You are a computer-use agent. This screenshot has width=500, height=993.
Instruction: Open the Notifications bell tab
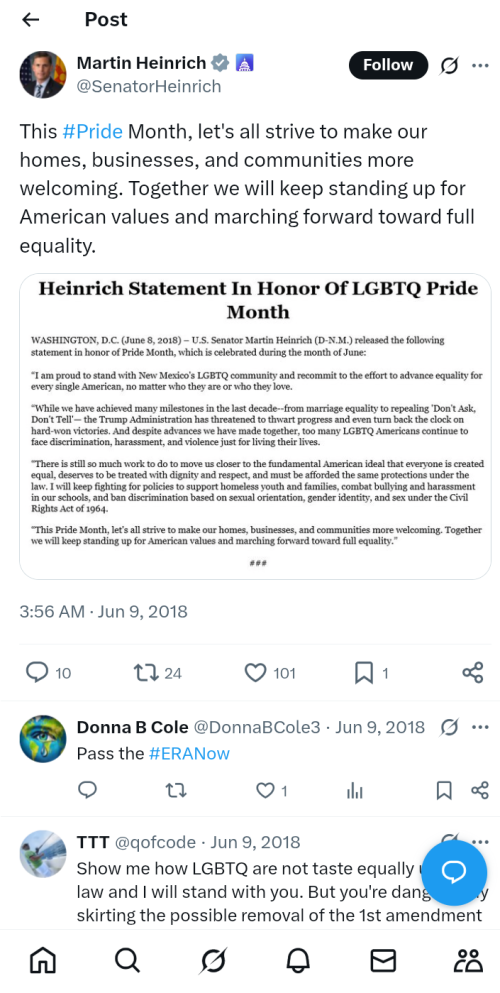(x=297, y=961)
